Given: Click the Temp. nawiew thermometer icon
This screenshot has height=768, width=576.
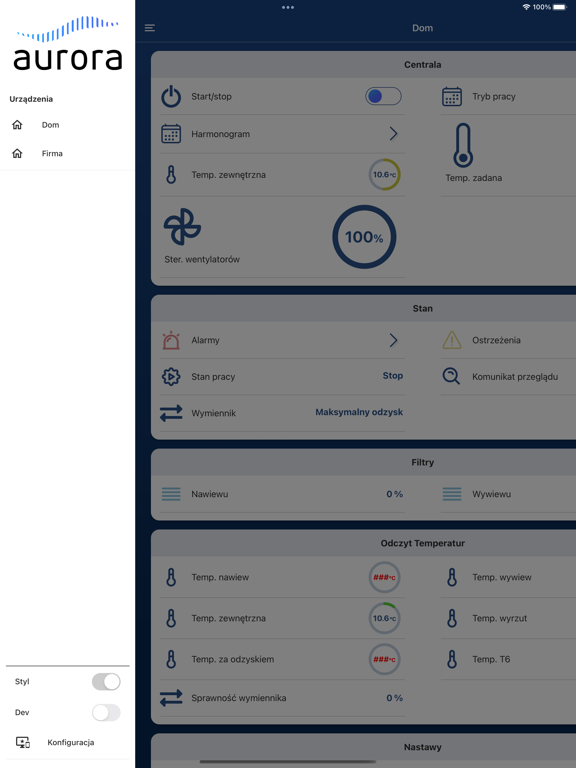Looking at the screenshot, I should point(171,577).
